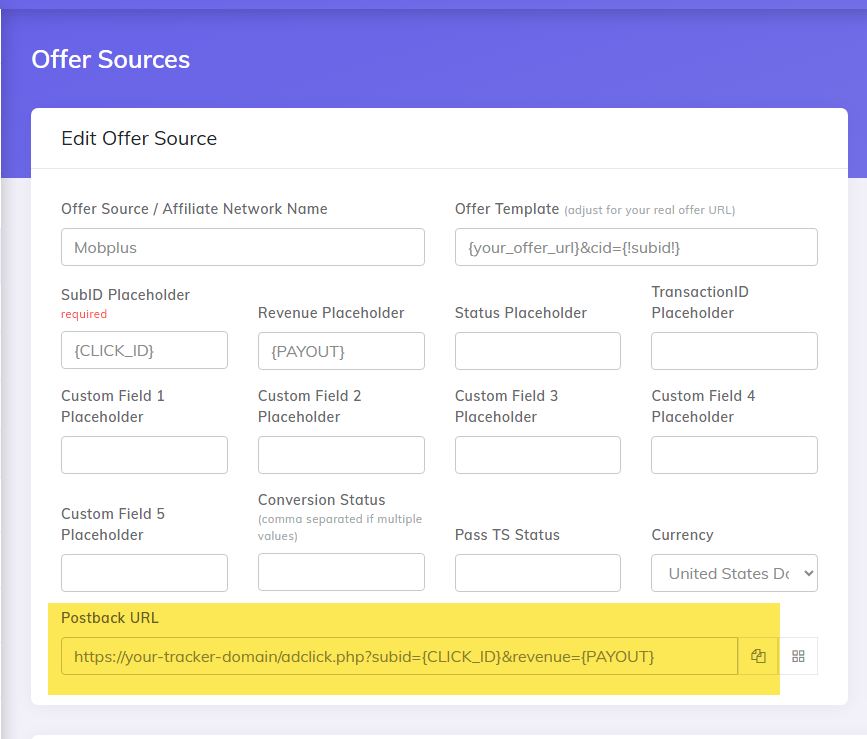This screenshot has width=867, height=739.
Task: Click the Conversion Status input field
Action: pos(341,573)
